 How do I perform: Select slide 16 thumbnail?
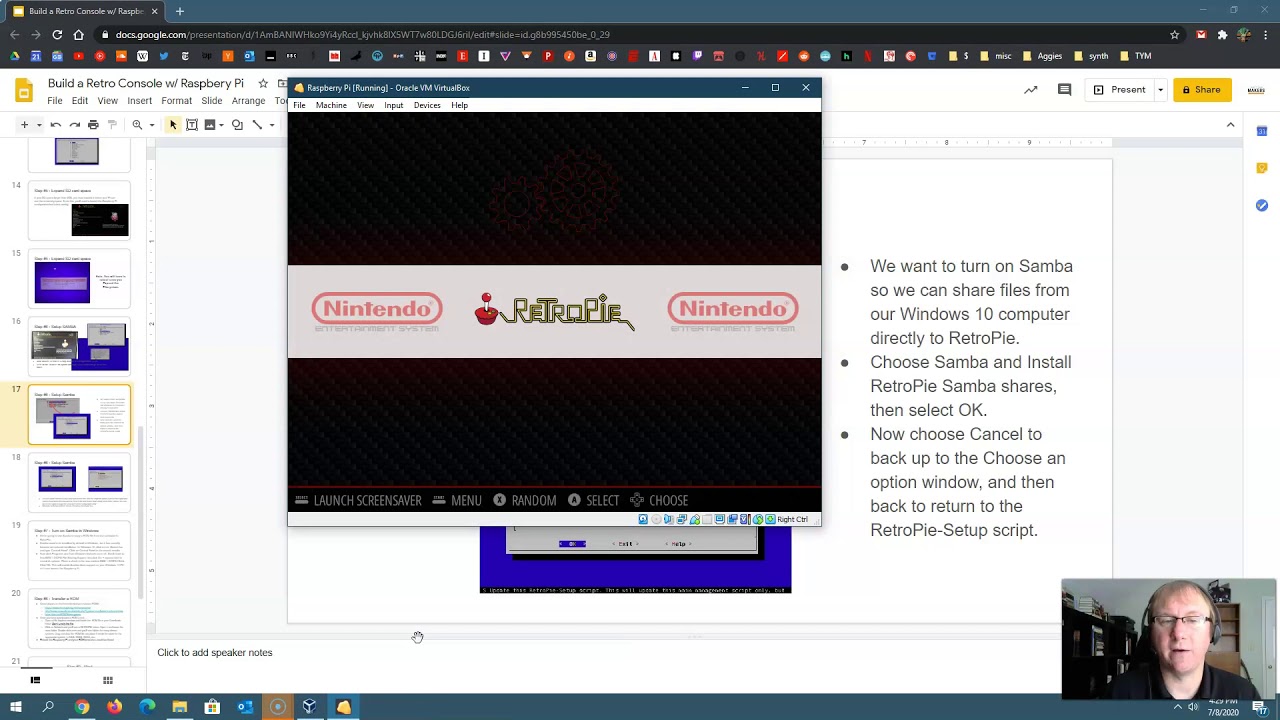click(x=80, y=346)
